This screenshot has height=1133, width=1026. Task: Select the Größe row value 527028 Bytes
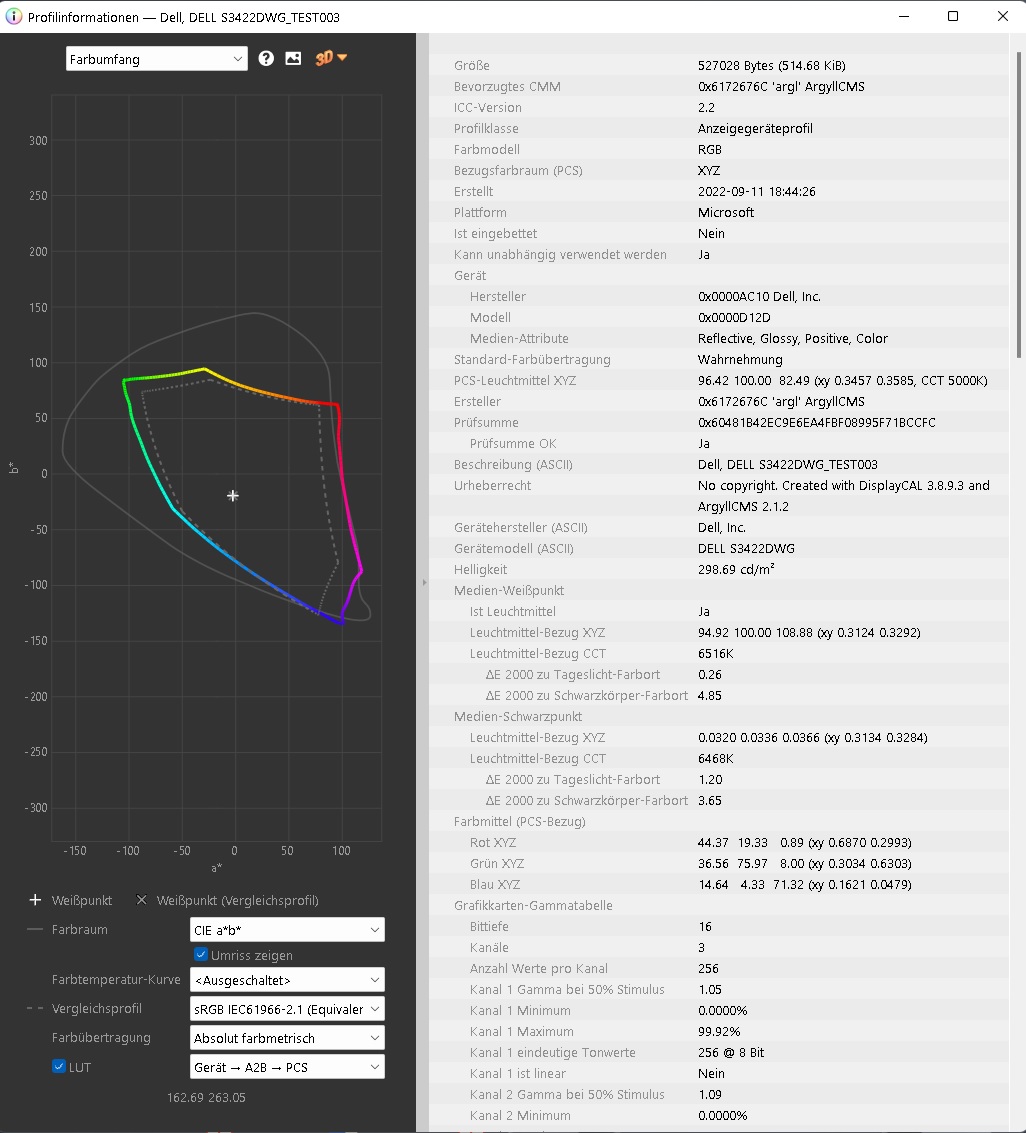[x=771, y=66]
